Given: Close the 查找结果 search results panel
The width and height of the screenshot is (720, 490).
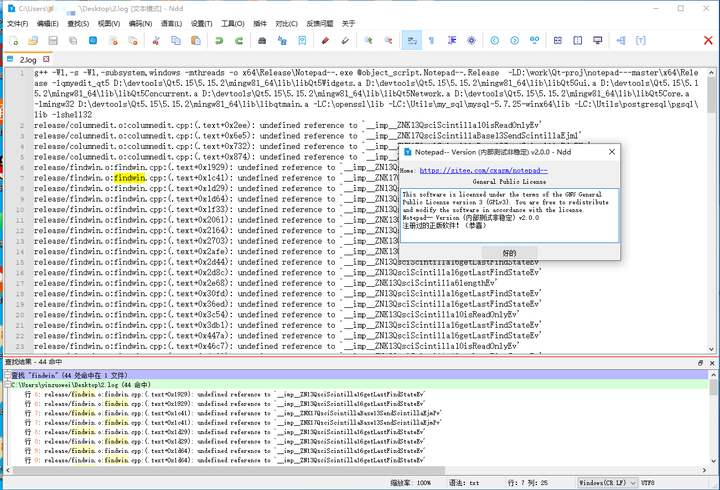Looking at the screenshot, I should [712, 361].
